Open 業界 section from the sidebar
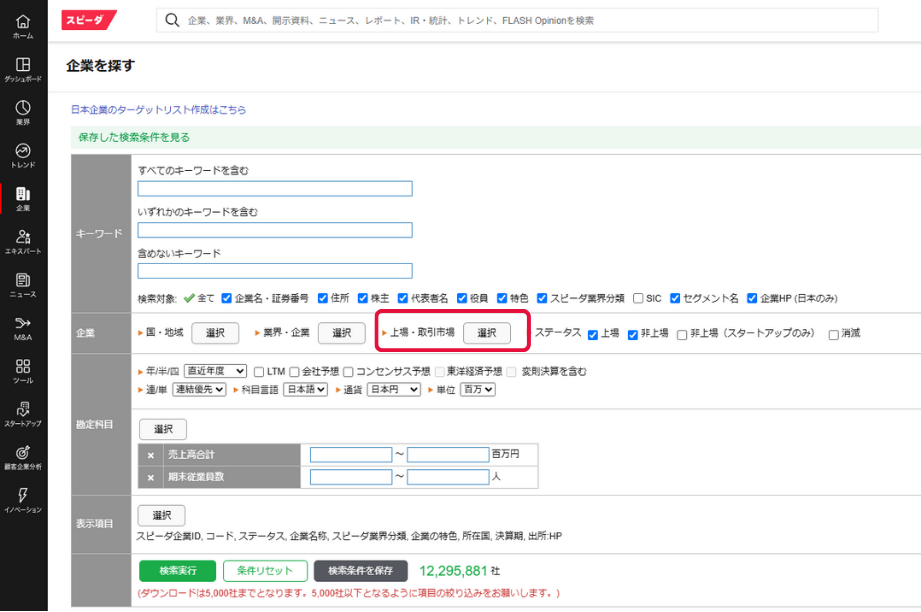 pyautogui.click(x=22, y=115)
